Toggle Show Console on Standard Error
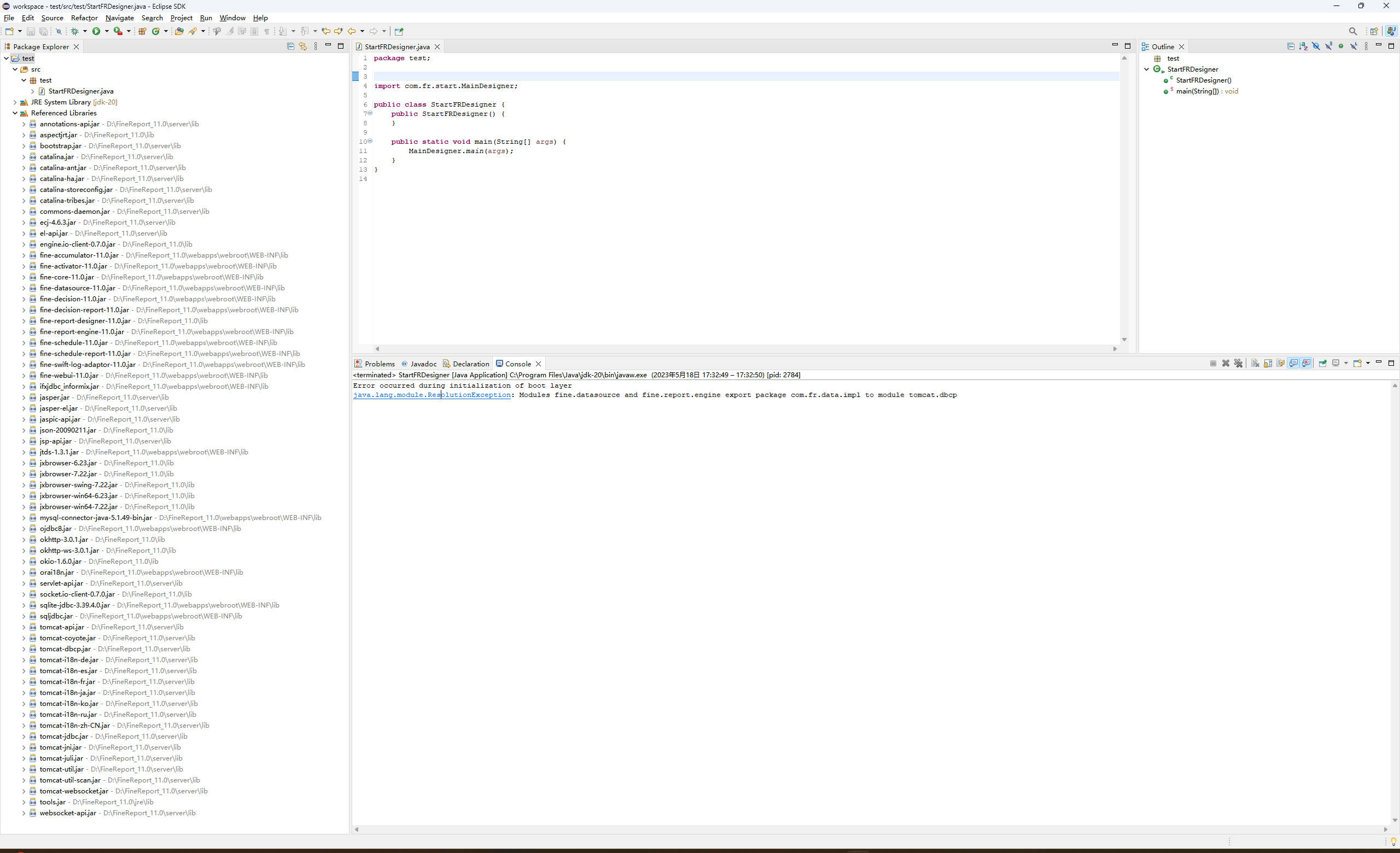This screenshot has height=853, width=1400. 1306,363
